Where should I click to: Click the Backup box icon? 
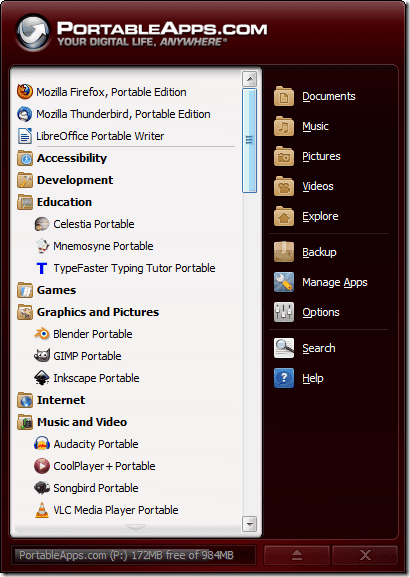(284, 252)
